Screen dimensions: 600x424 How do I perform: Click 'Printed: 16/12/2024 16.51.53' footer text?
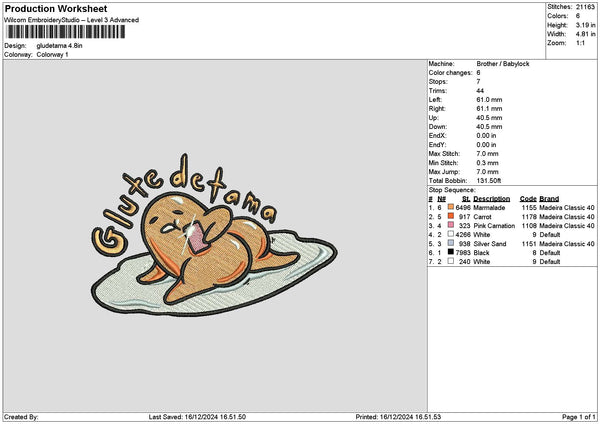pos(398,417)
